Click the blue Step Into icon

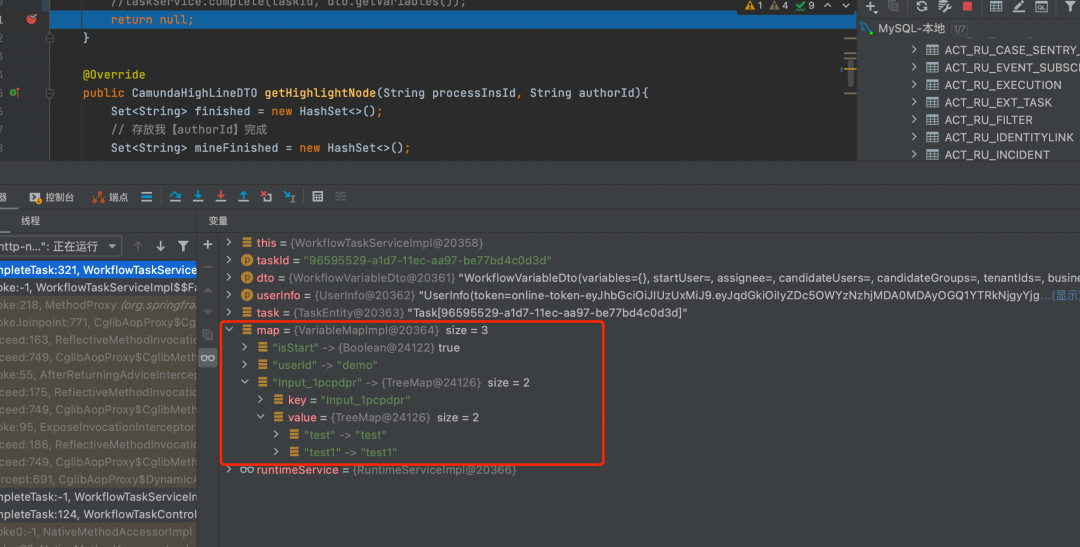click(x=198, y=196)
